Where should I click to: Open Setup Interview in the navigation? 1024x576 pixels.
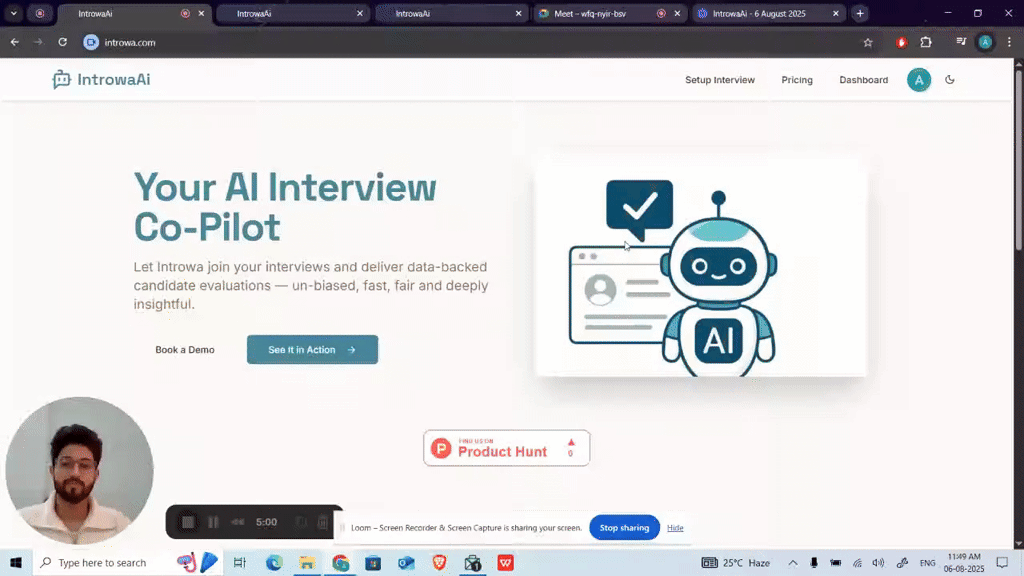[720, 80]
